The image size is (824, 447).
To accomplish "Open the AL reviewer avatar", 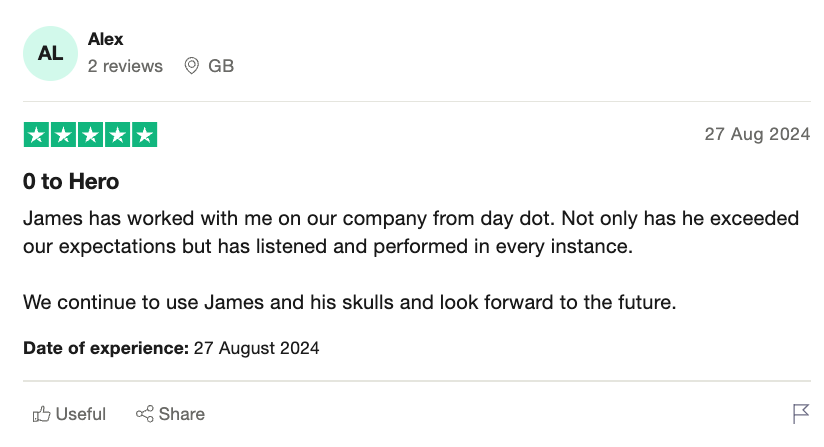I will pyautogui.click(x=51, y=53).
